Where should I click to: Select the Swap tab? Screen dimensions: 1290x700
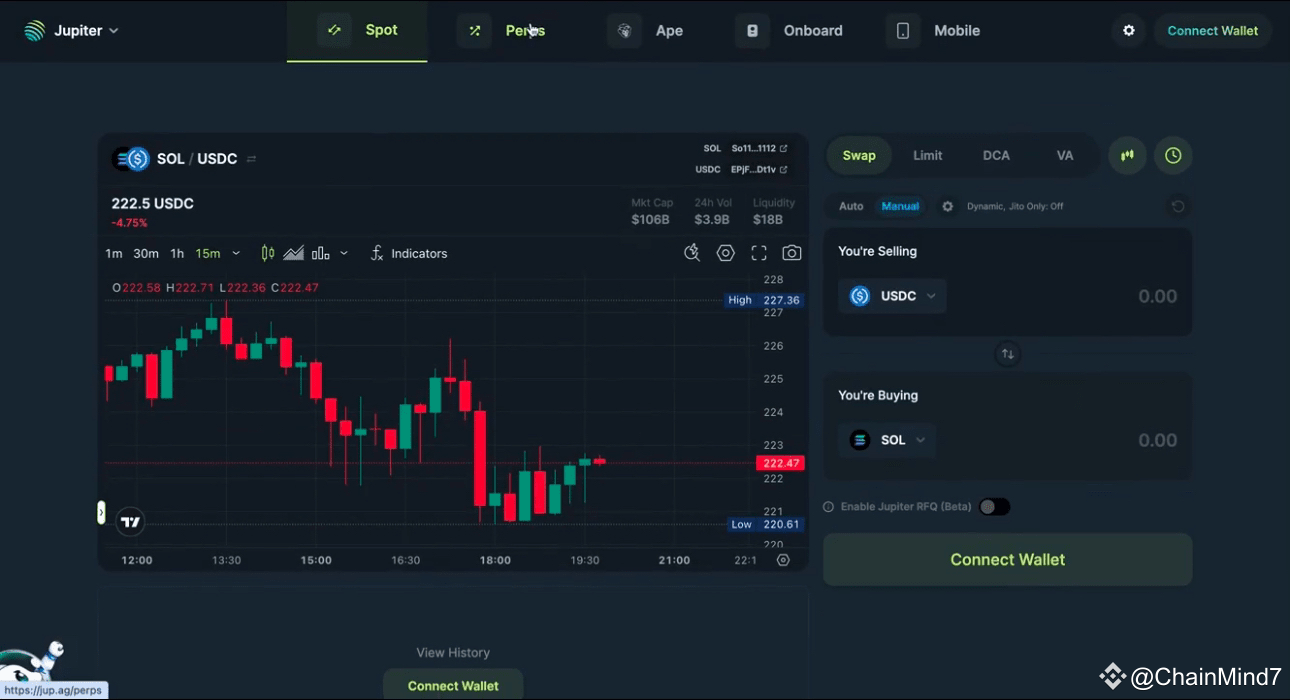(859, 156)
